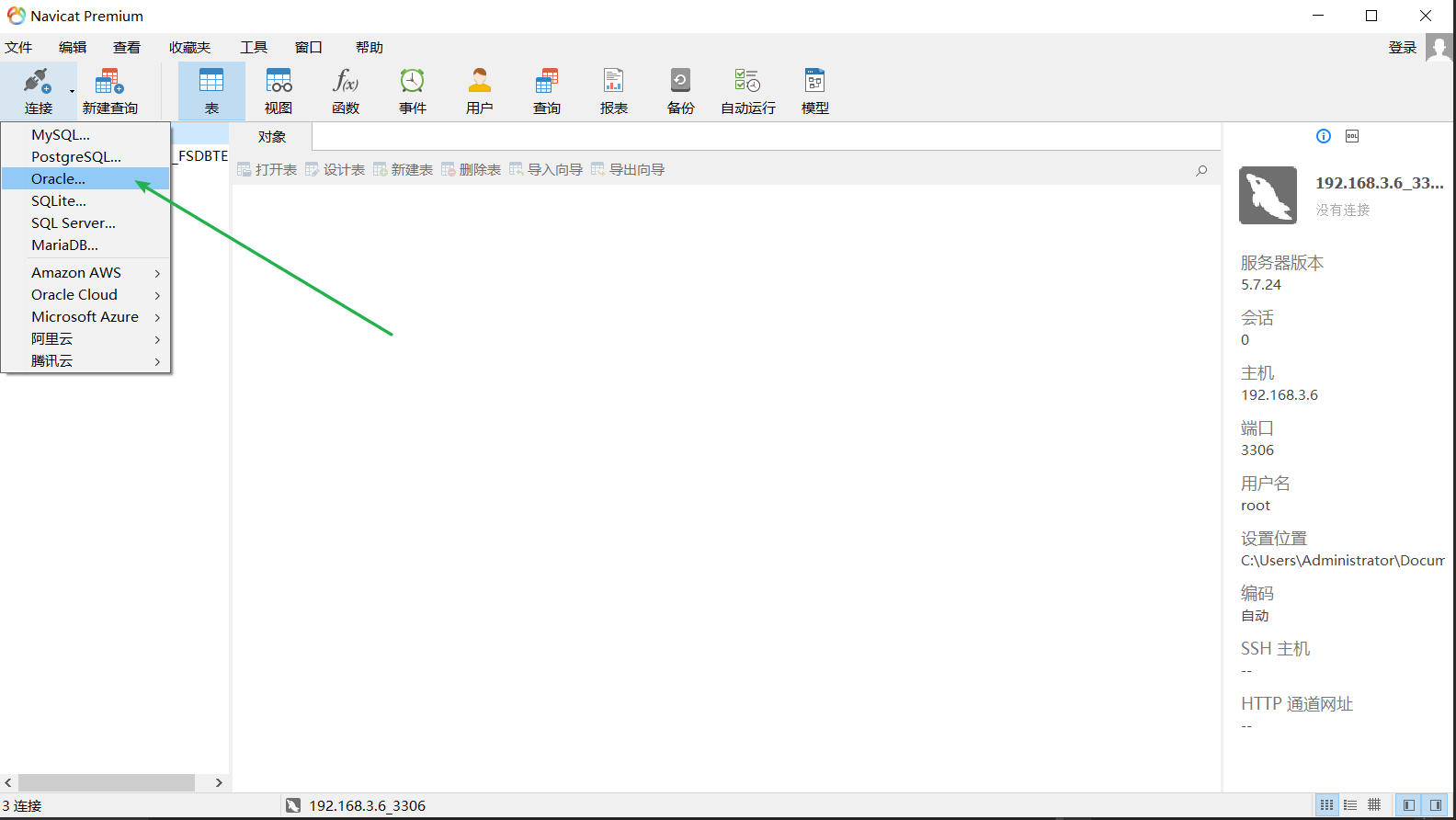Expand the 腾讯云 submenu

85,361
